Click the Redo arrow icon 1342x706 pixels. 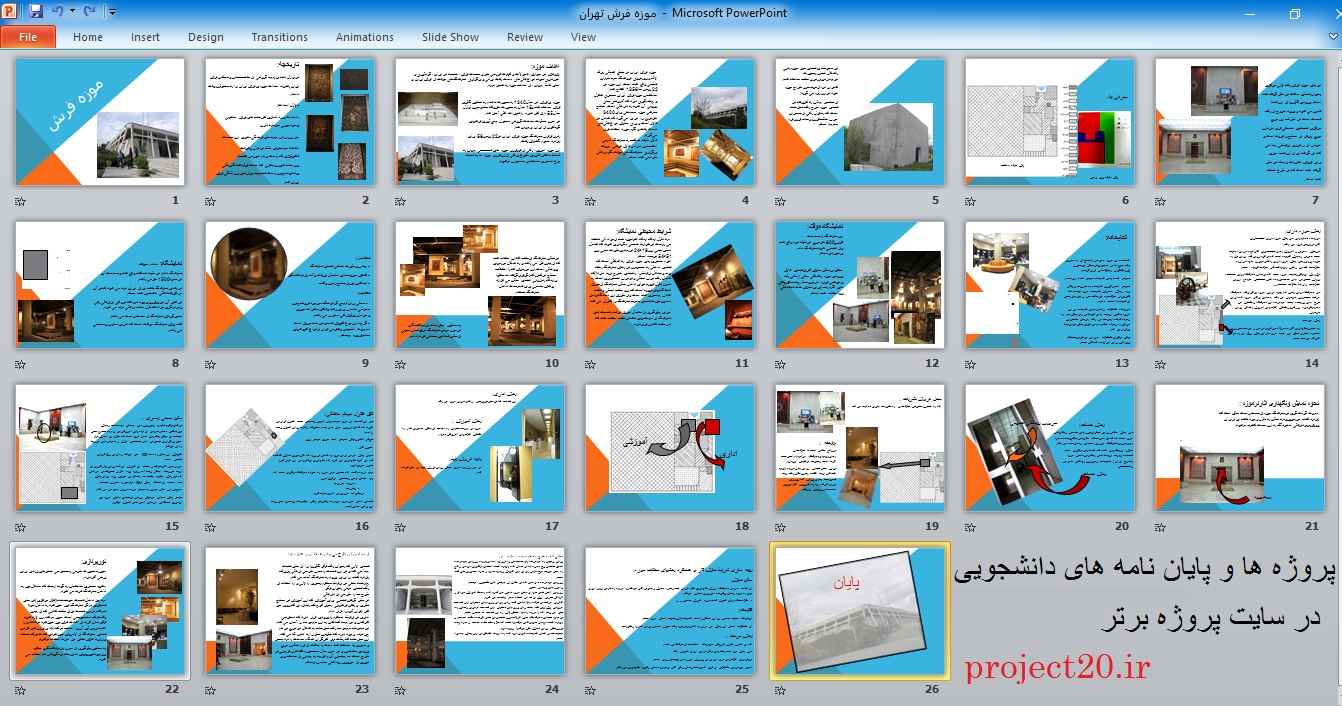pos(89,12)
